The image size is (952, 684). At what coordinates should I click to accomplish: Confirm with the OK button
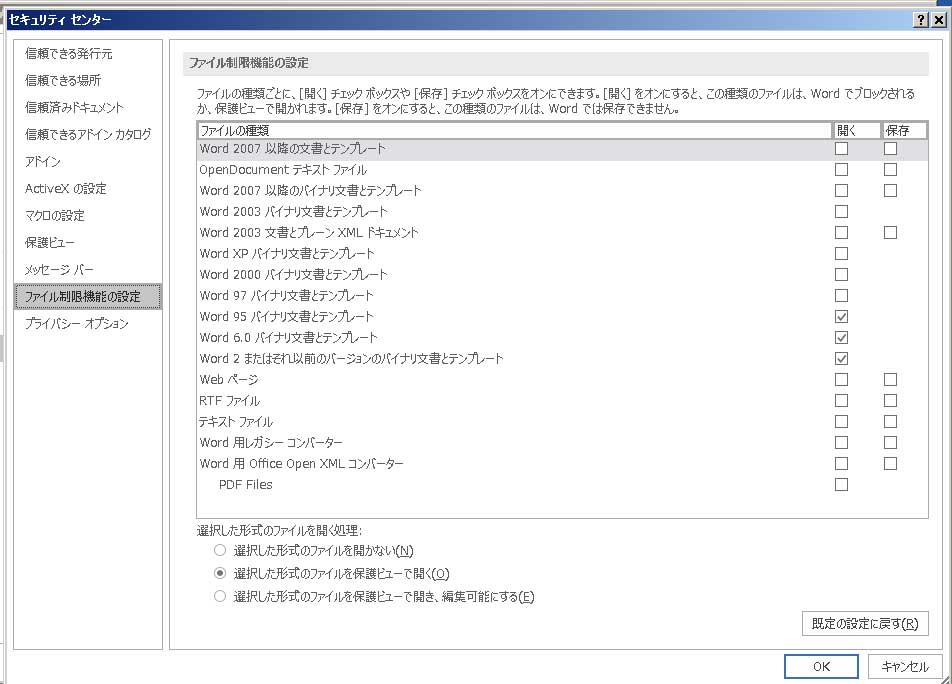click(821, 667)
